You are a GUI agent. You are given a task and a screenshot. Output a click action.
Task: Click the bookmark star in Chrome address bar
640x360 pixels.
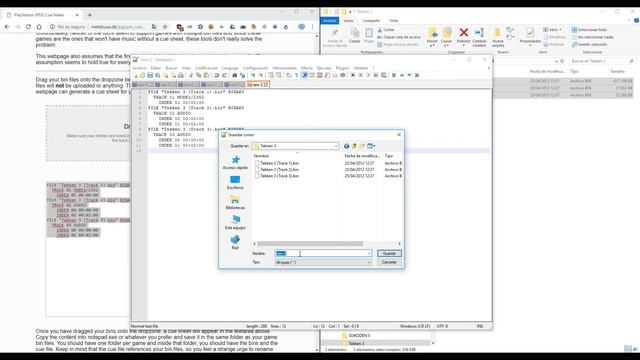pos(165,27)
